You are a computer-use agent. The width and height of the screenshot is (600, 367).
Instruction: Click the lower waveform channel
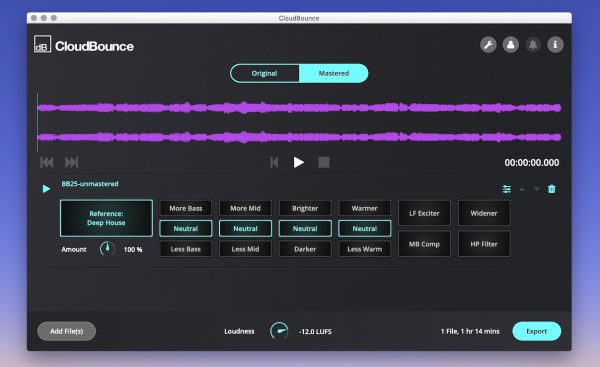point(299,137)
